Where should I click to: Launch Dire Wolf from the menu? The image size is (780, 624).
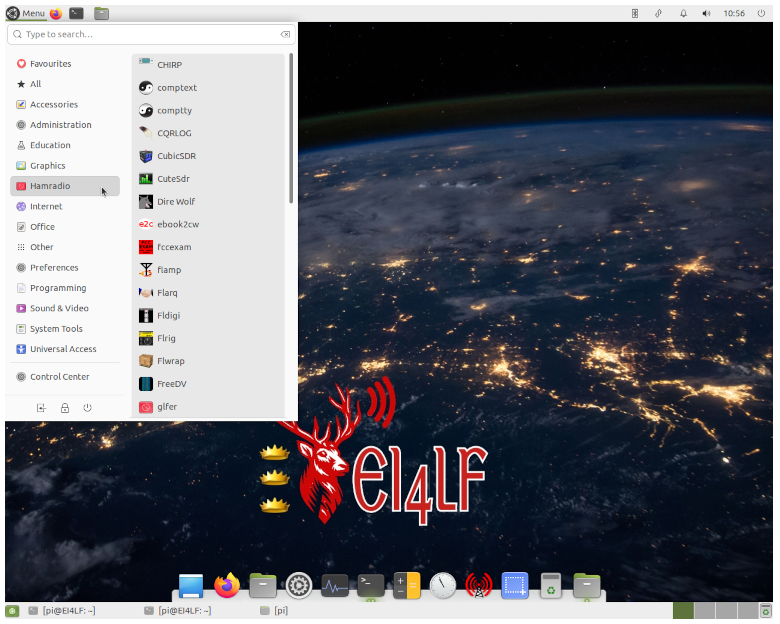click(x=175, y=202)
